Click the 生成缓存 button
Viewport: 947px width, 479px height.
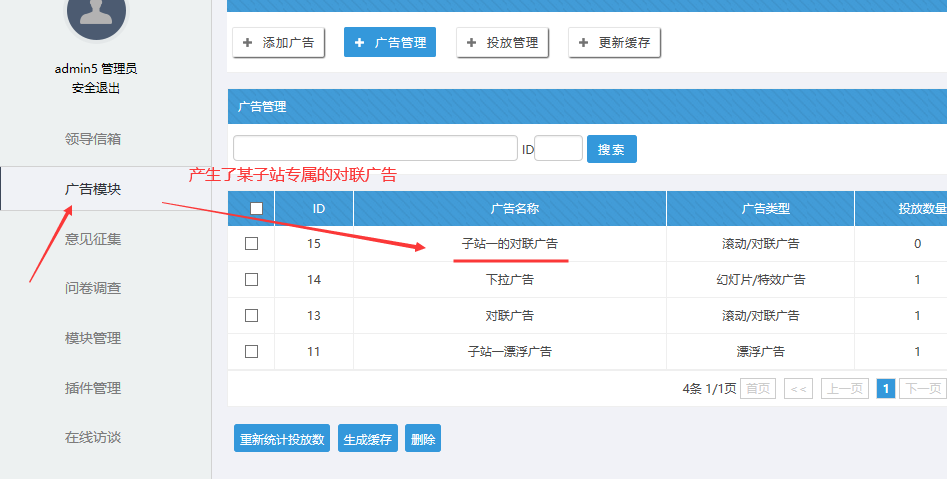(368, 439)
